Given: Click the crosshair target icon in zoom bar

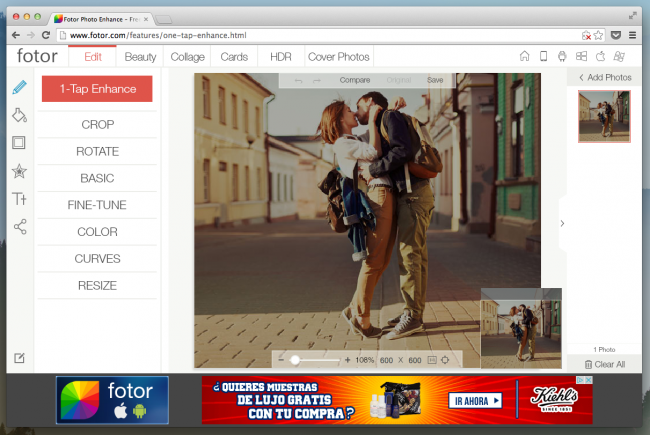Looking at the screenshot, I should (445, 360).
